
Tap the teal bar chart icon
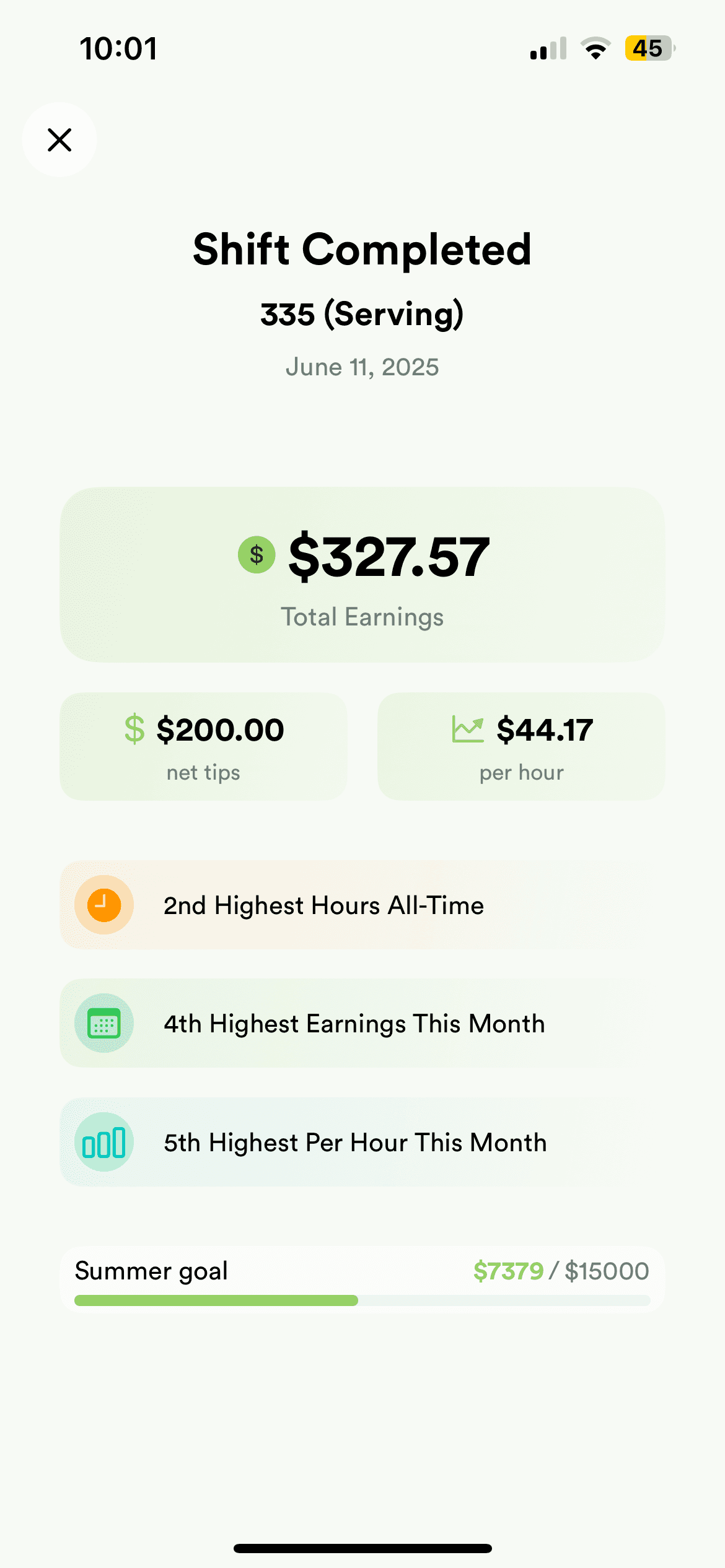[x=104, y=1143]
